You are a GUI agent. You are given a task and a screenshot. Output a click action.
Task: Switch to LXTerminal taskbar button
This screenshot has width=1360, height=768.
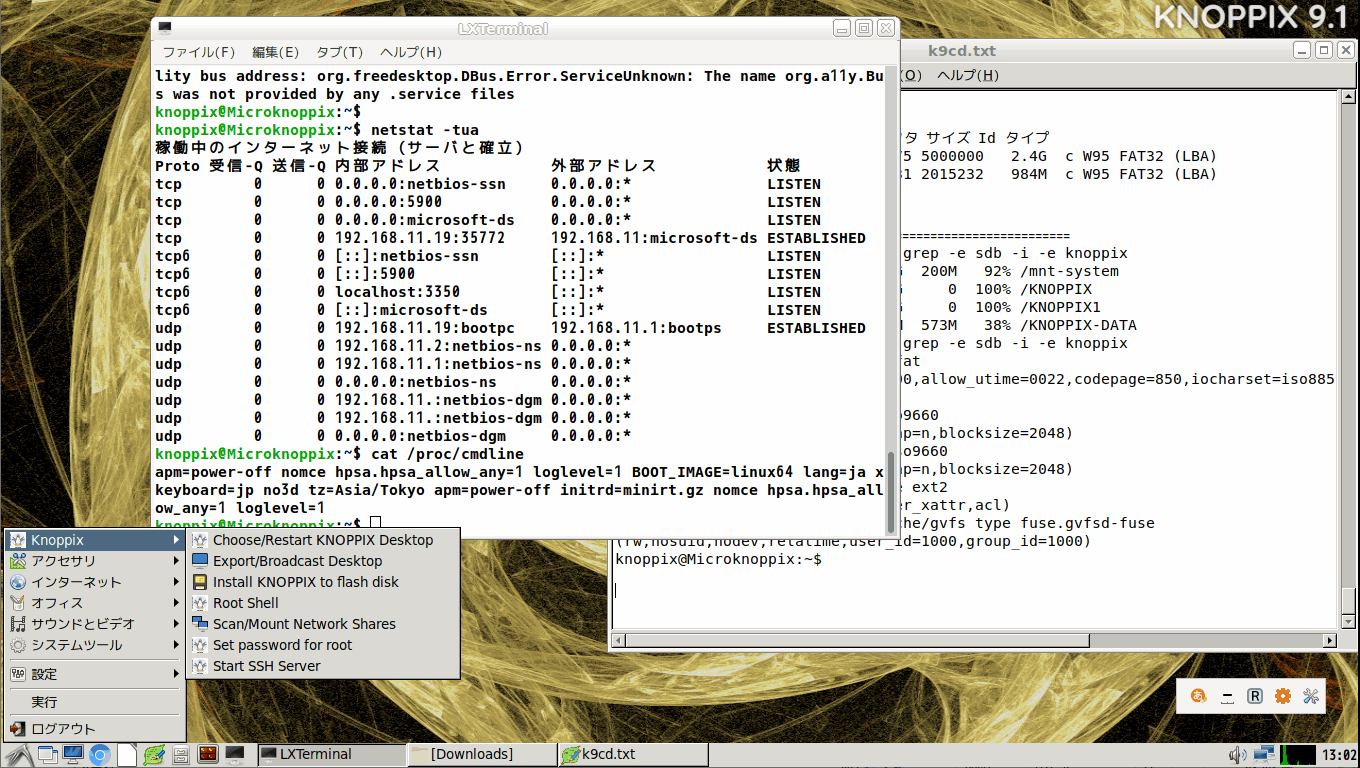pos(331,755)
